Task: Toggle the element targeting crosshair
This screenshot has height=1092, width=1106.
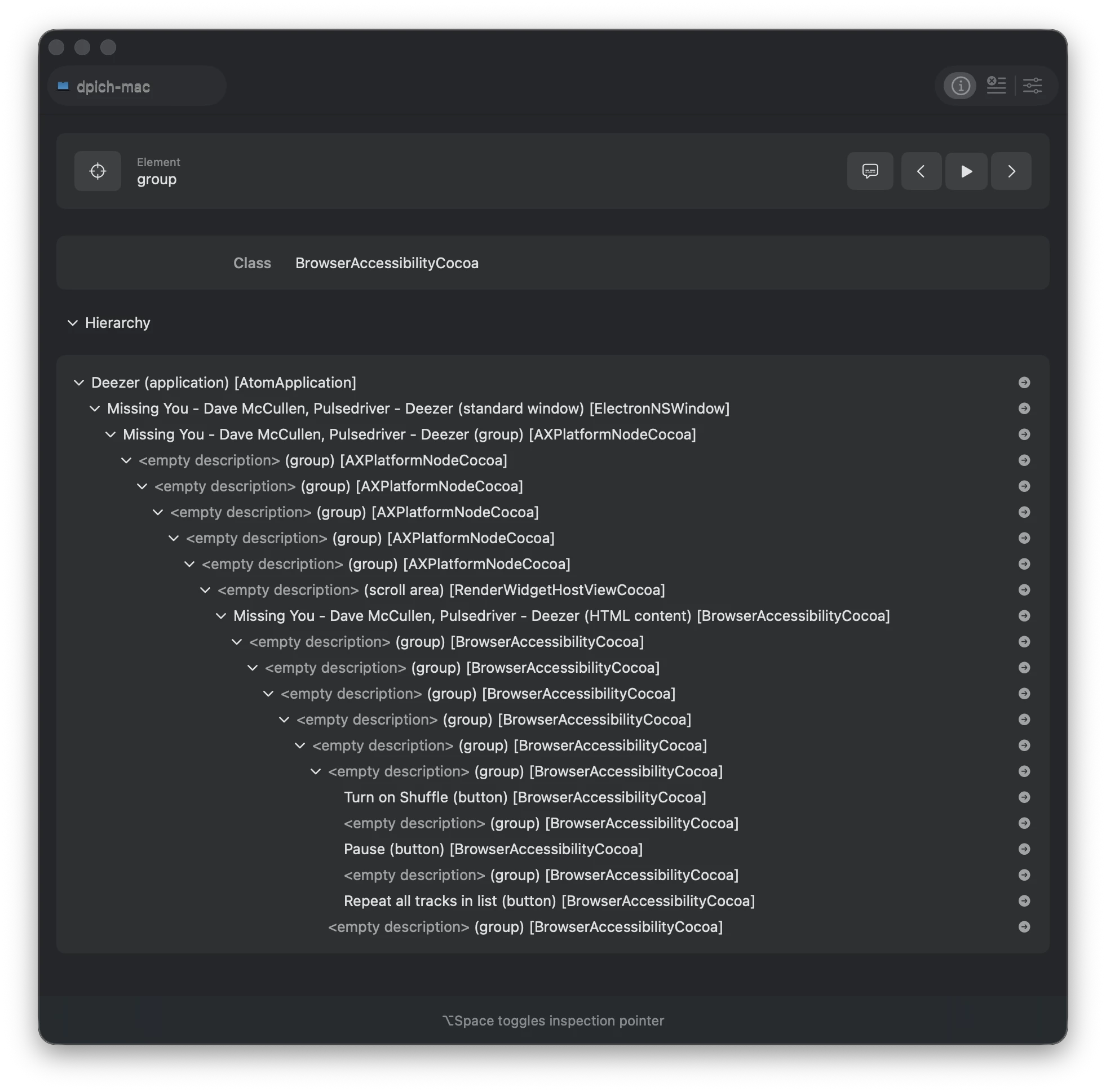Action: coord(98,171)
